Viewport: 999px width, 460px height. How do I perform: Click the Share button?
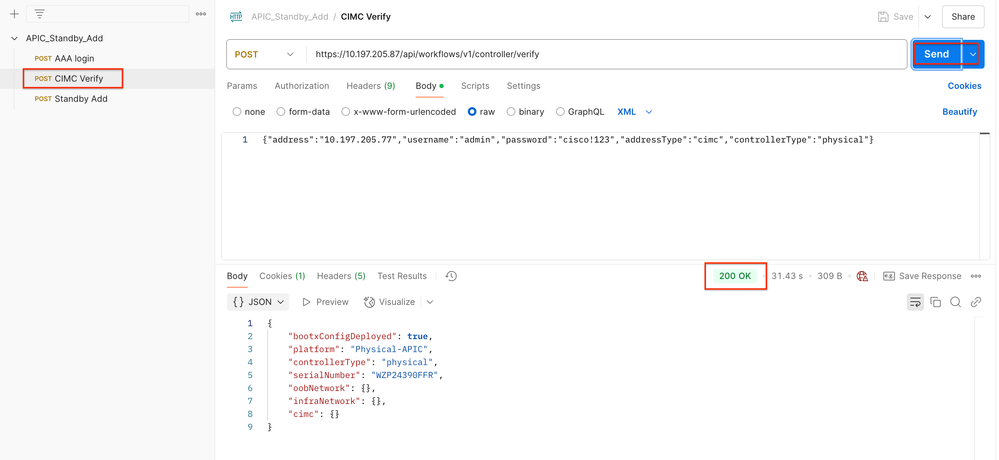click(x=963, y=17)
